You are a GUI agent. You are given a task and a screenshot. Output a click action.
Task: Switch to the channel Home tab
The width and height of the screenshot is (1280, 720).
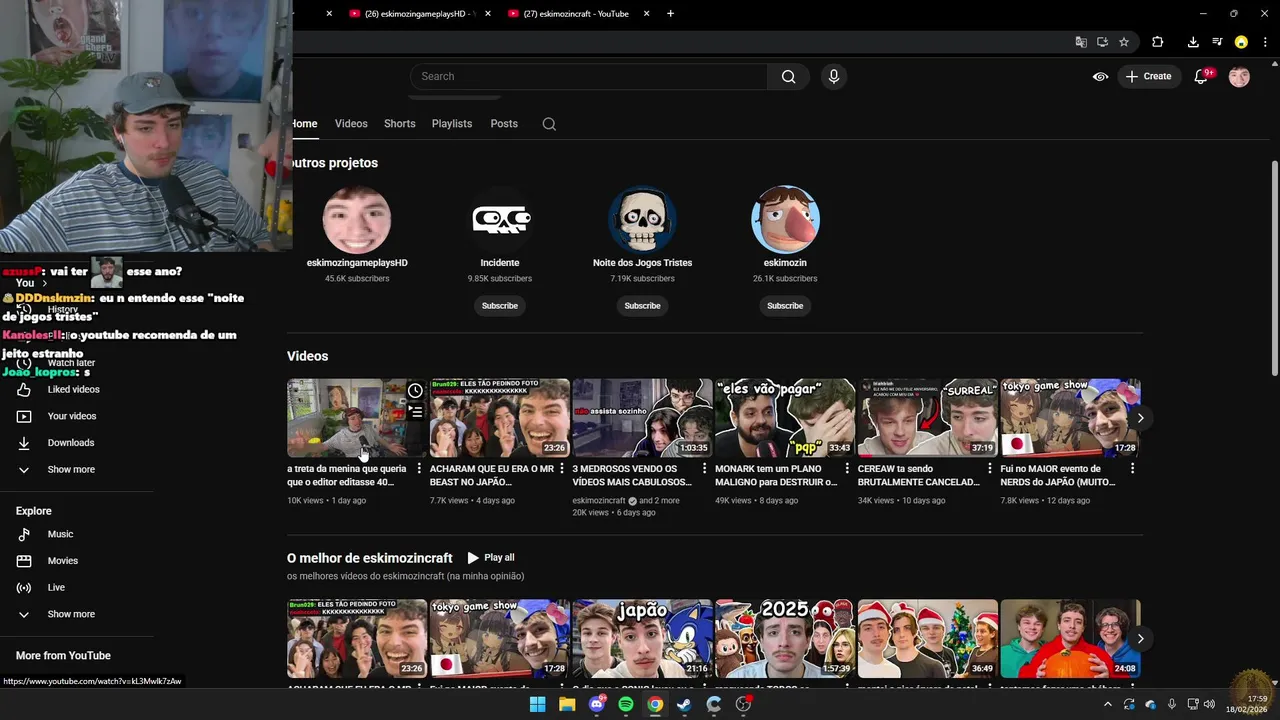(304, 124)
